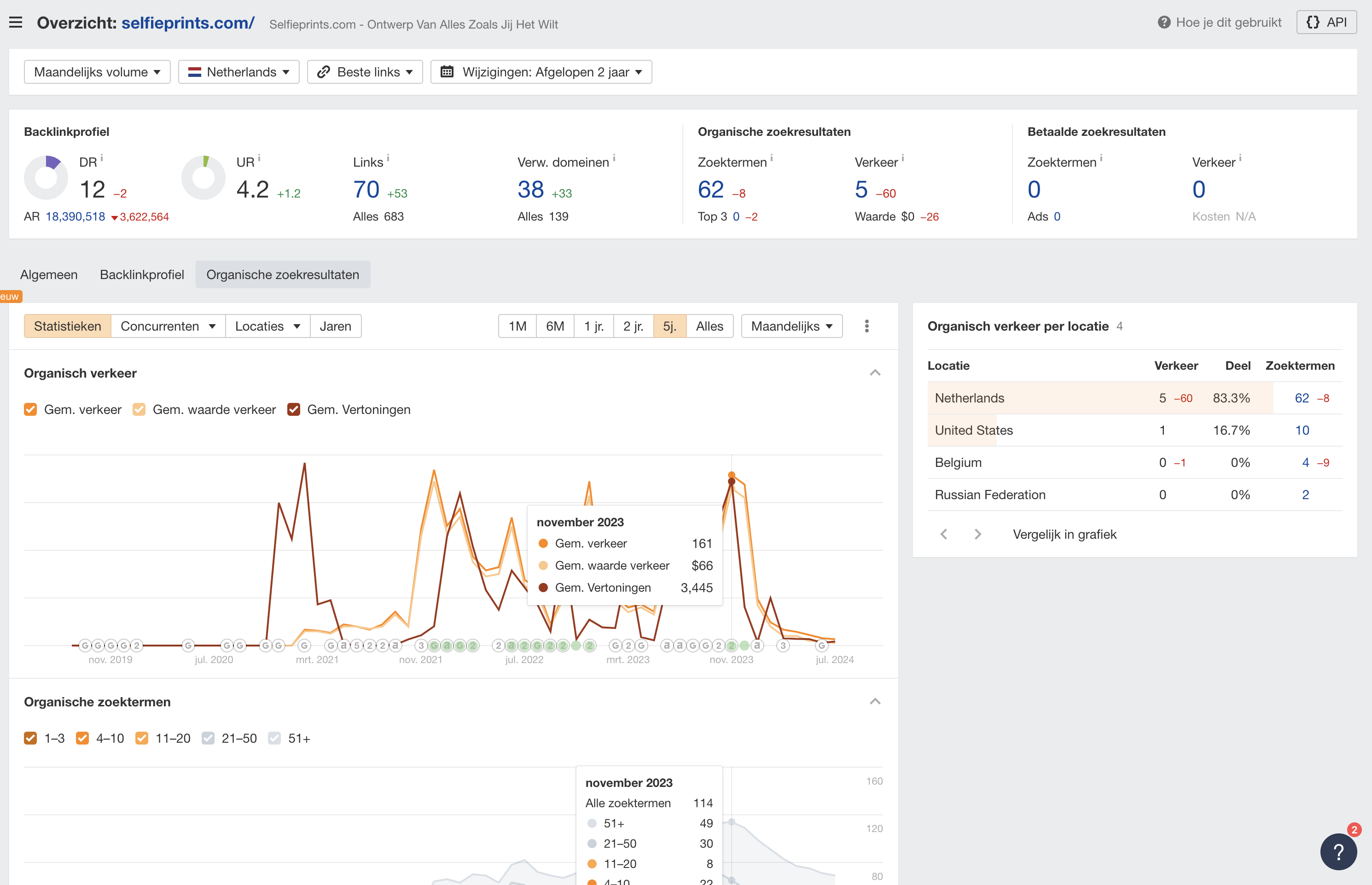Select the '5j.' time range

[x=669, y=326]
